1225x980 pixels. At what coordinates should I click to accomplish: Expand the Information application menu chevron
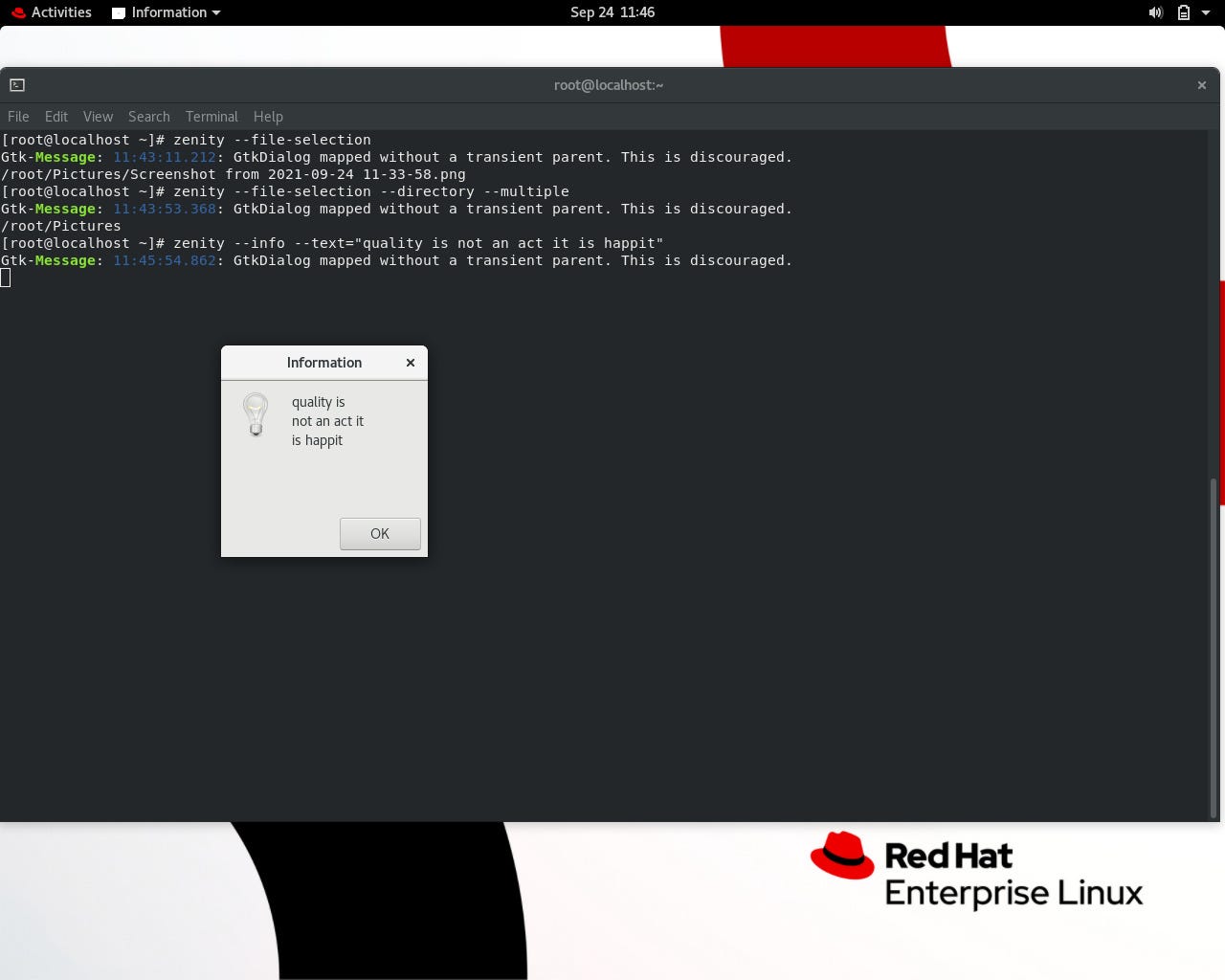pos(216,12)
